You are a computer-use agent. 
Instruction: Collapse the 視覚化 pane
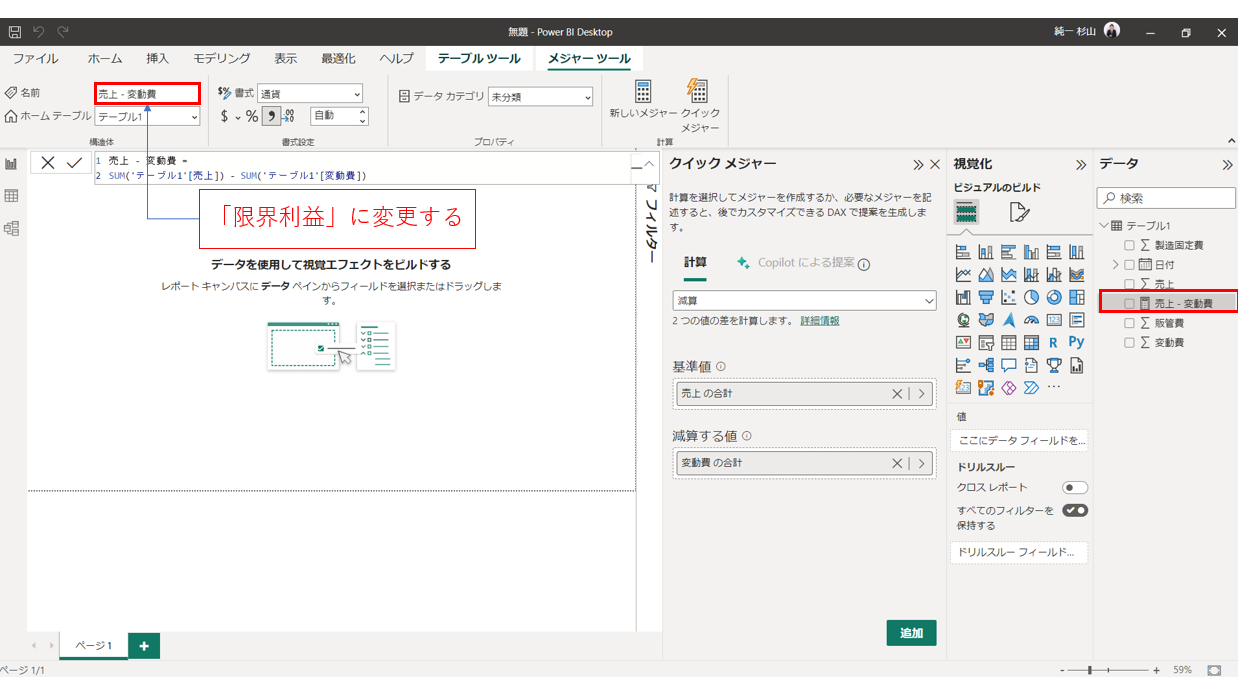tap(1080, 165)
